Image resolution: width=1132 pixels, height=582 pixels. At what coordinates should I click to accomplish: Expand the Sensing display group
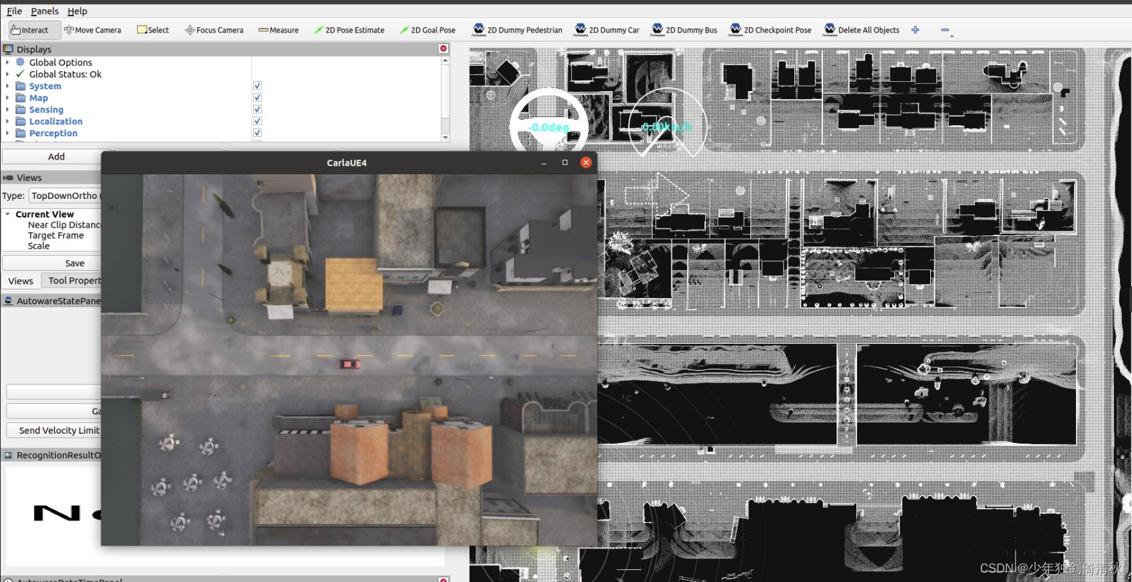click(x=8, y=110)
